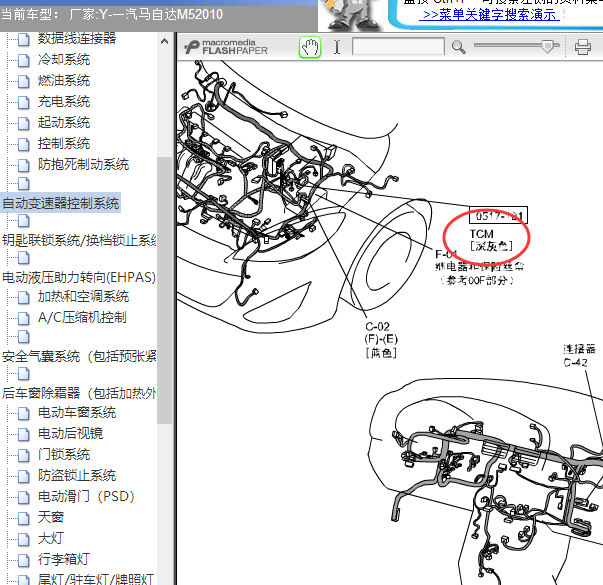Open the 菜单关键字搜索演示 link
Image resolution: width=603 pixels, height=585 pixels.
point(489,15)
